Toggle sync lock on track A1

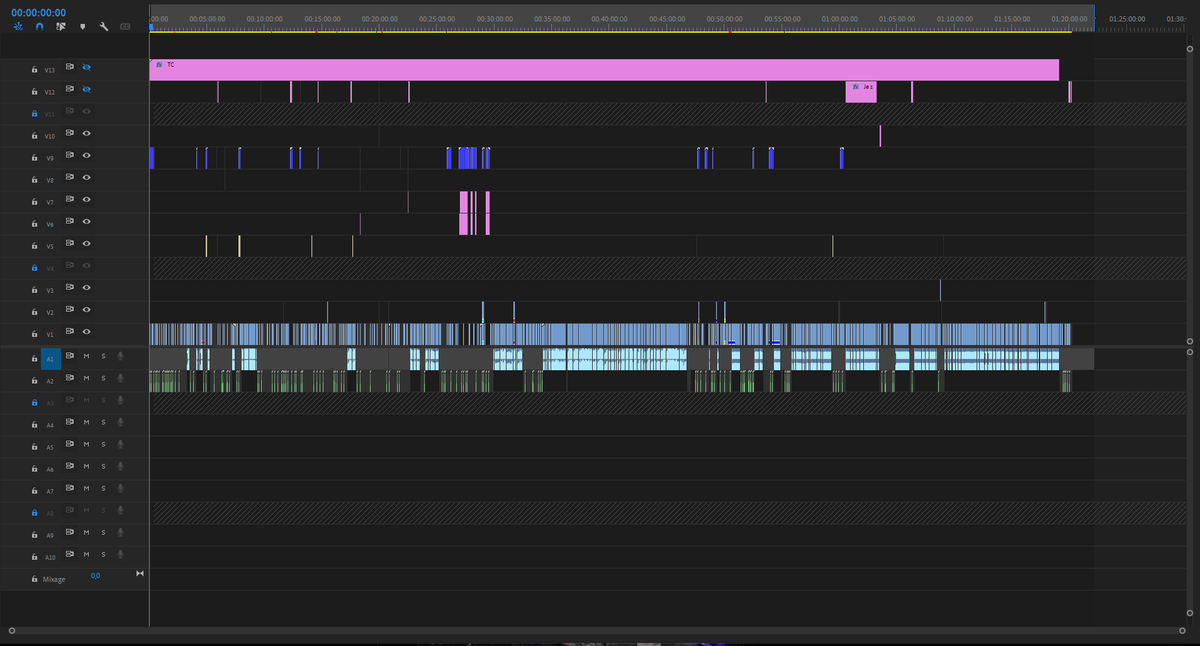[x=70, y=355]
